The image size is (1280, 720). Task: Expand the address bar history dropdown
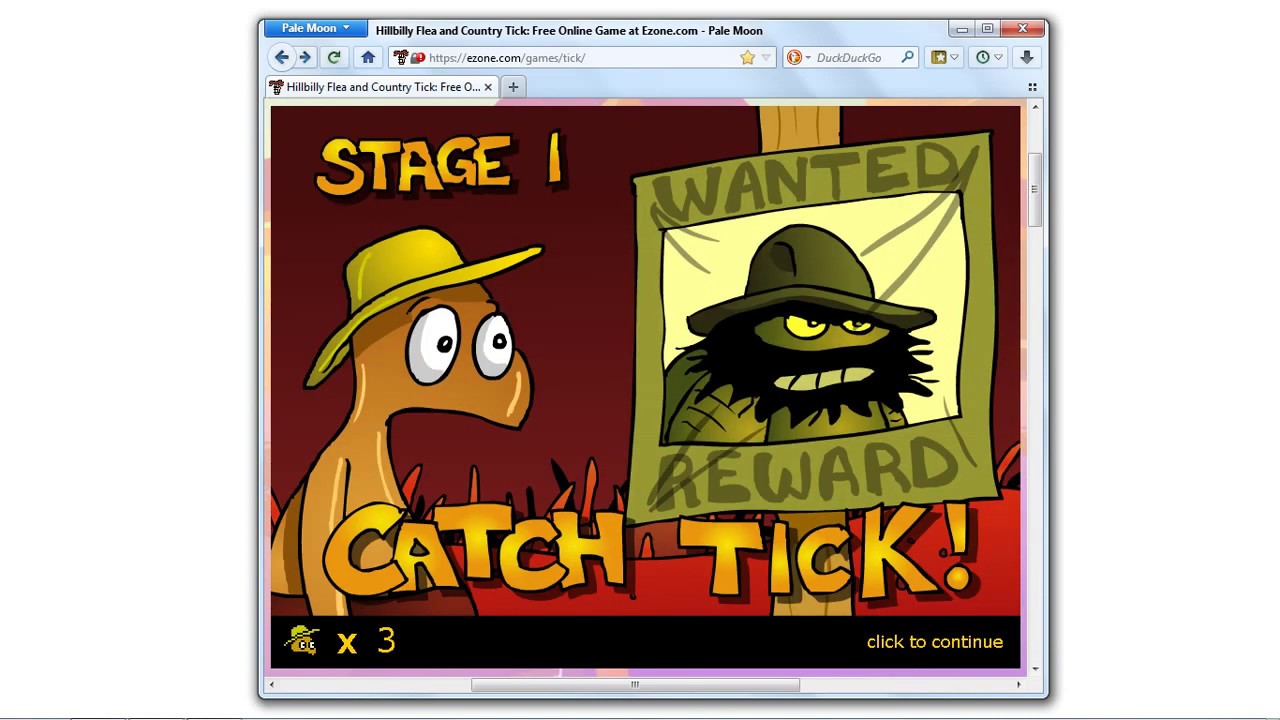coord(766,58)
